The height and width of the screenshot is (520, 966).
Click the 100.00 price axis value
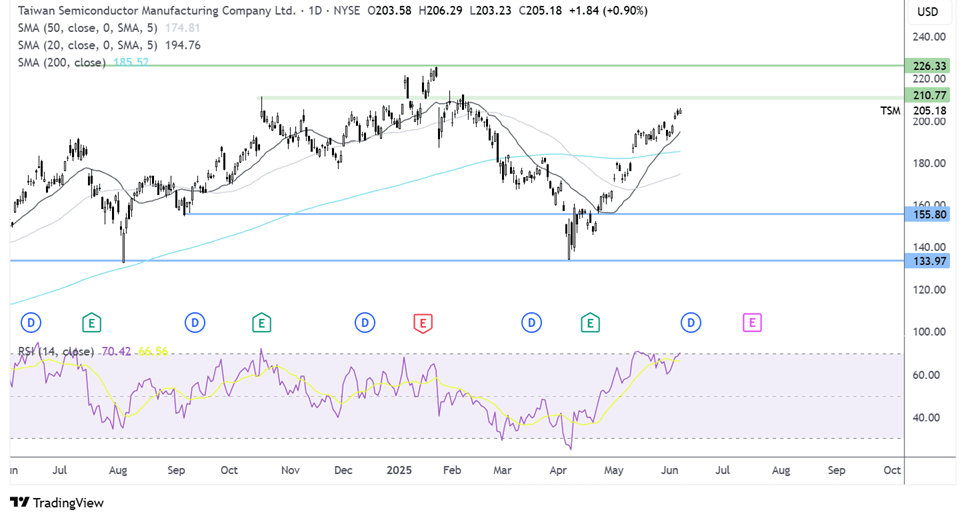pos(929,331)
